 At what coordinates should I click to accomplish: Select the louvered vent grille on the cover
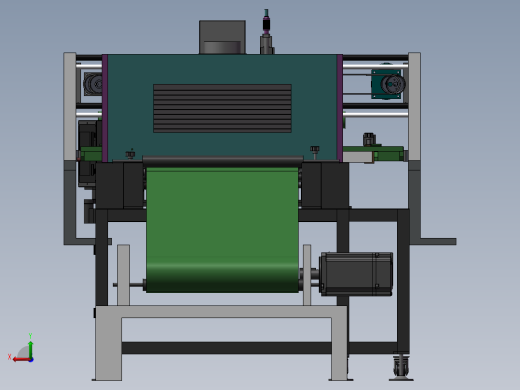222,108
